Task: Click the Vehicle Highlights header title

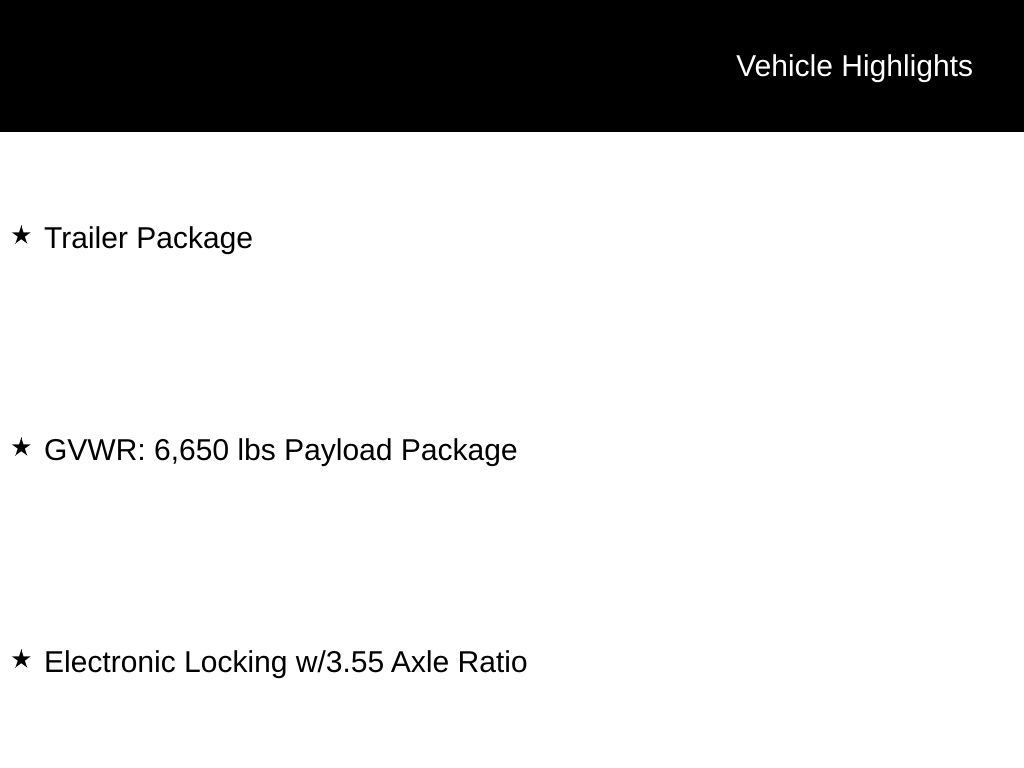Action: [x=854, y=66]
